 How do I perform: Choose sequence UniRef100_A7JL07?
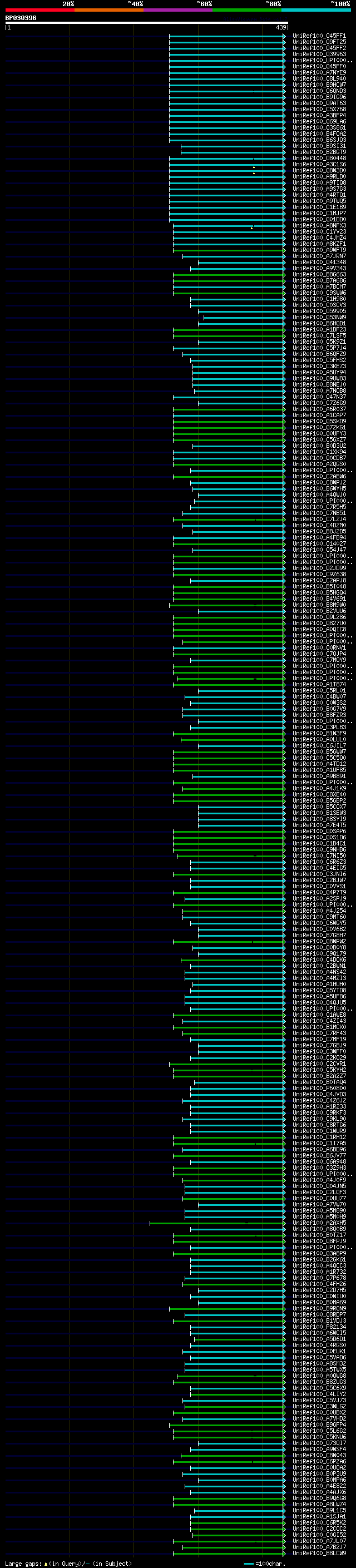point(319,1541)
